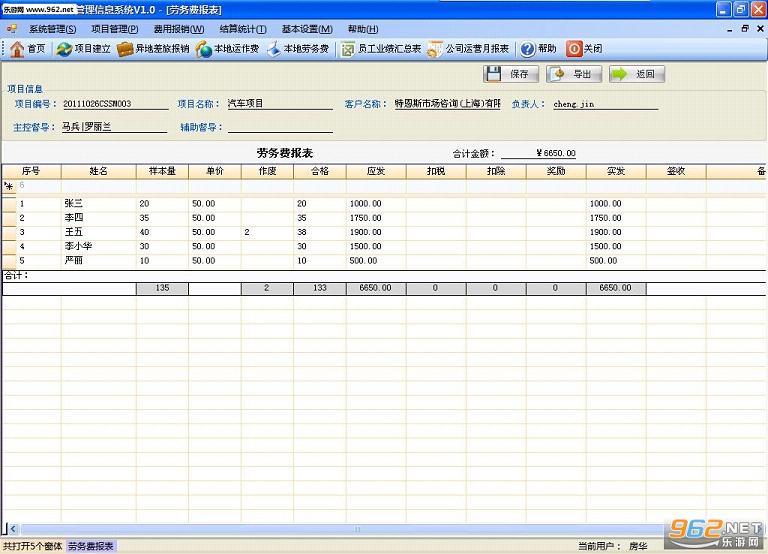Click the empty 辅助督导 field
This screenshot has width=768, height=554.
(x=280, y=127)
